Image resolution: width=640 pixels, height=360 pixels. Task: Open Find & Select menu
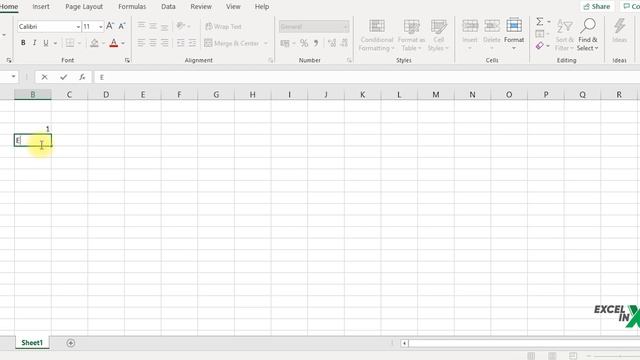[588, 35]
